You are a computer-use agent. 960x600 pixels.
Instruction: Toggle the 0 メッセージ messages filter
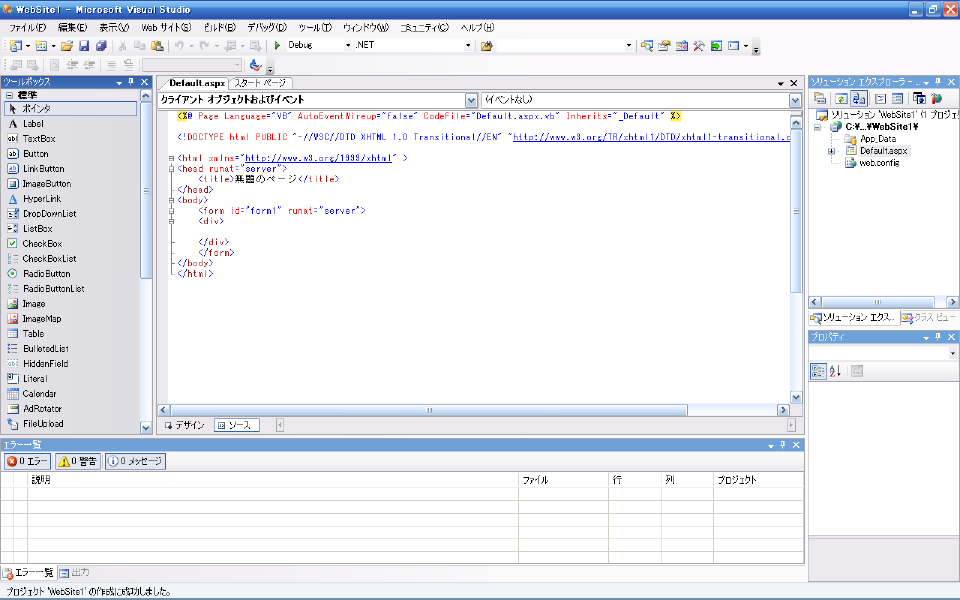tap(135, 461)
